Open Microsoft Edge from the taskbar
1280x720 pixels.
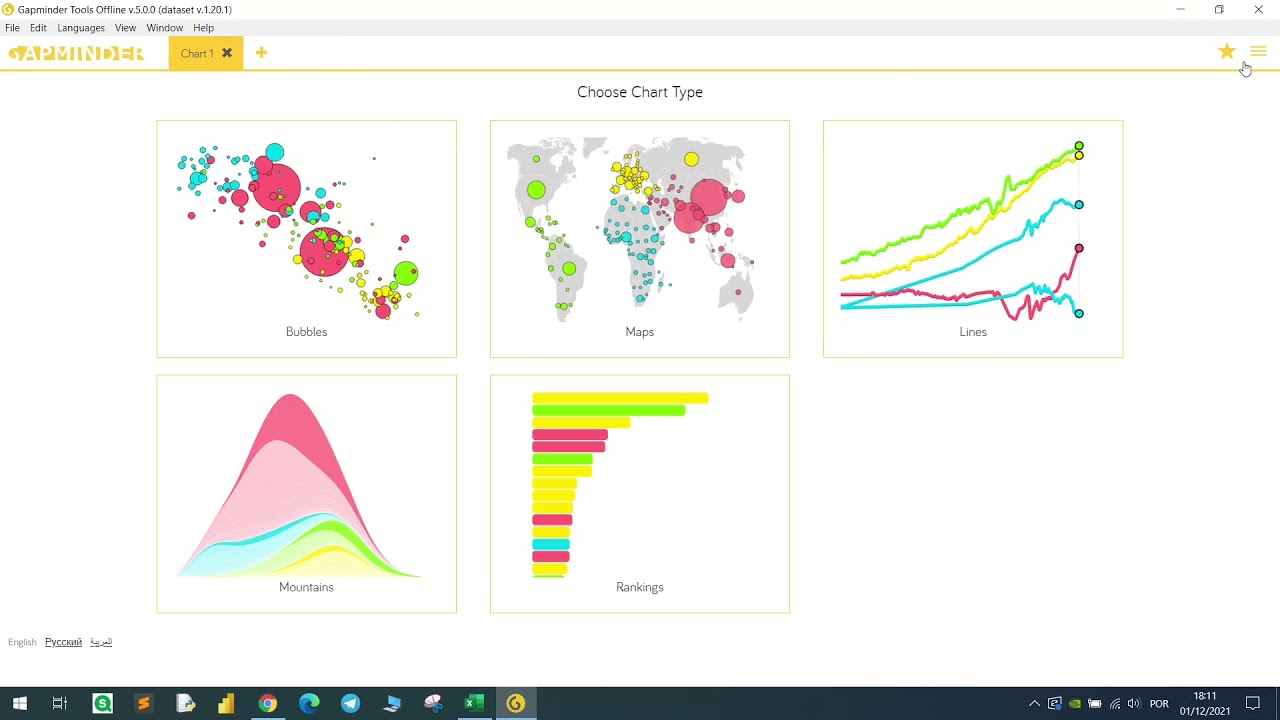(309, 704)
